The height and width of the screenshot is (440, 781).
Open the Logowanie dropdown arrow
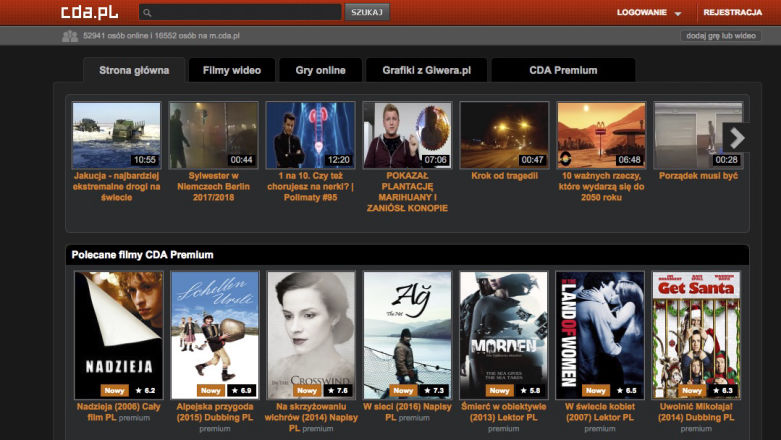click(678, 14)
